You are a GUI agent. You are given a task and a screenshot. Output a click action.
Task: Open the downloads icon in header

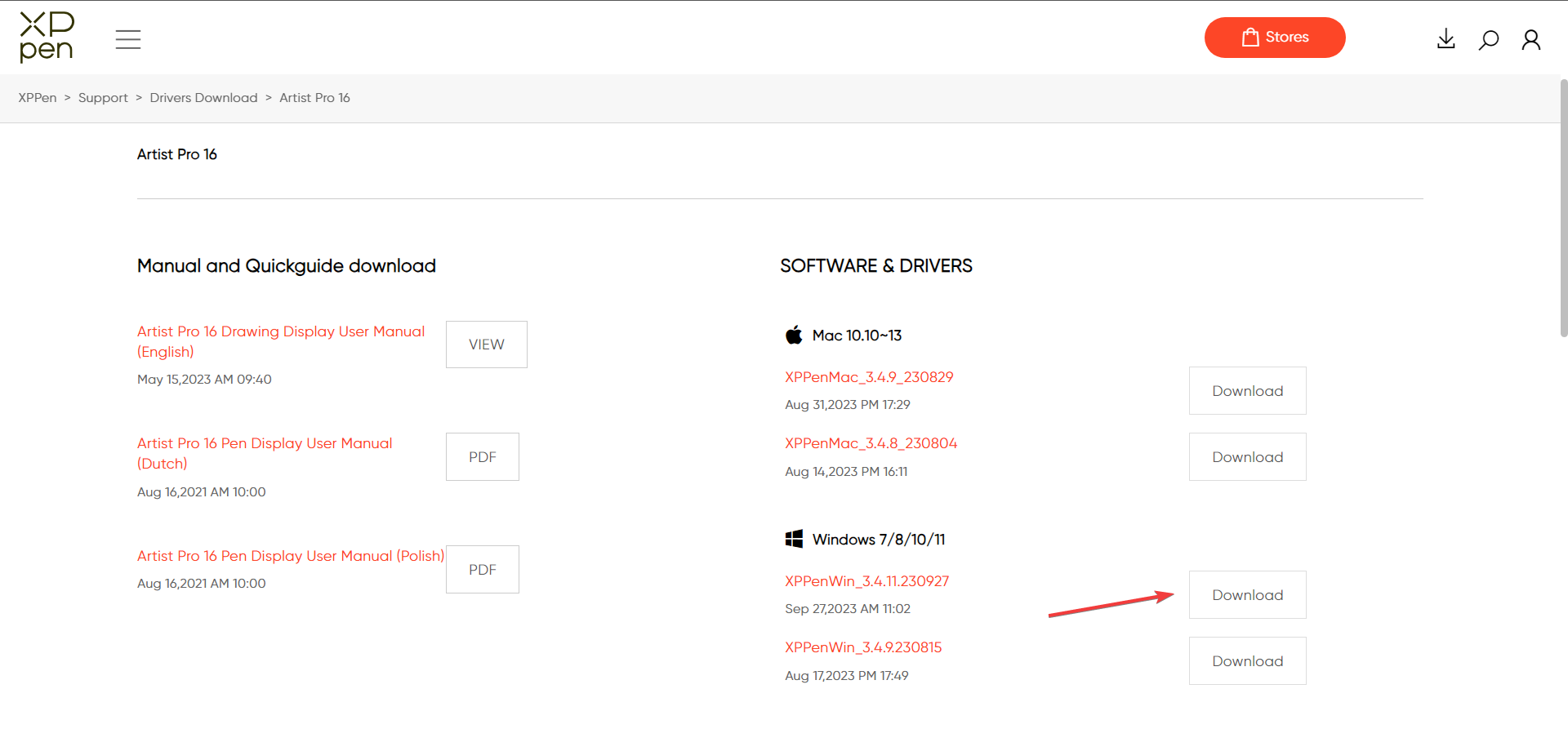[1446, 39]
